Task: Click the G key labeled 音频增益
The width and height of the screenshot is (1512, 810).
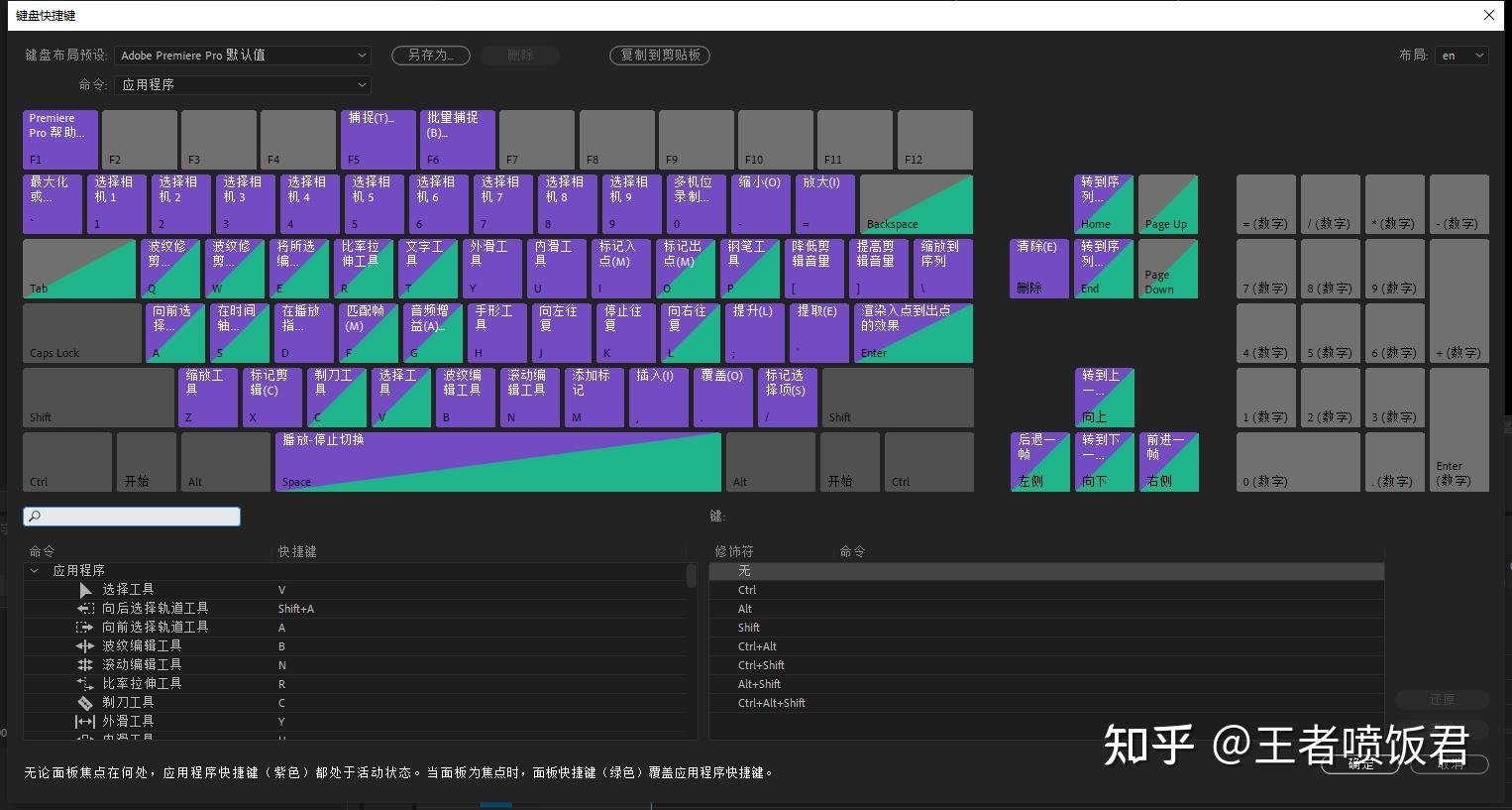Action: point(433,333)
